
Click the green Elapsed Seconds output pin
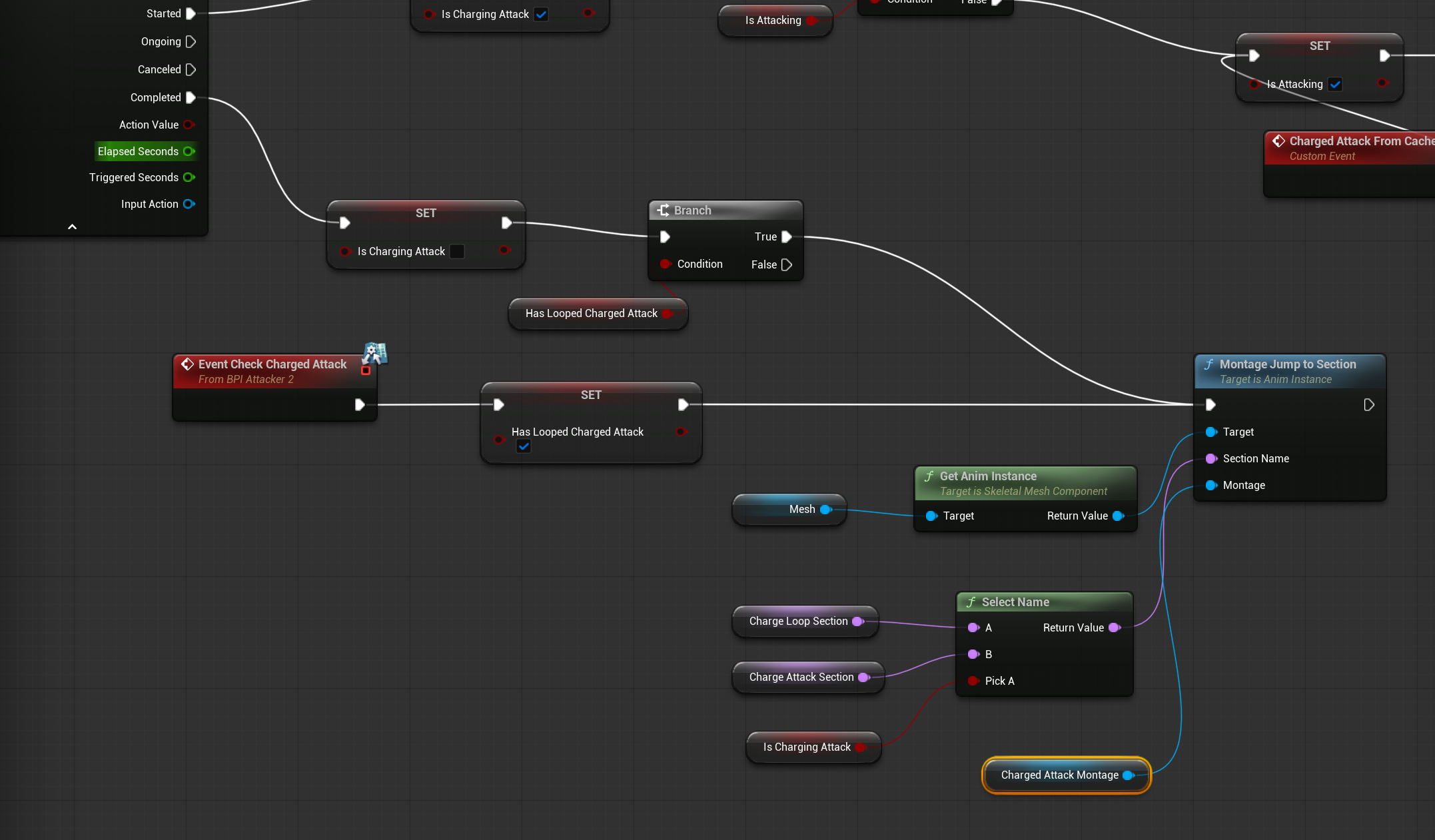(189, 152)
